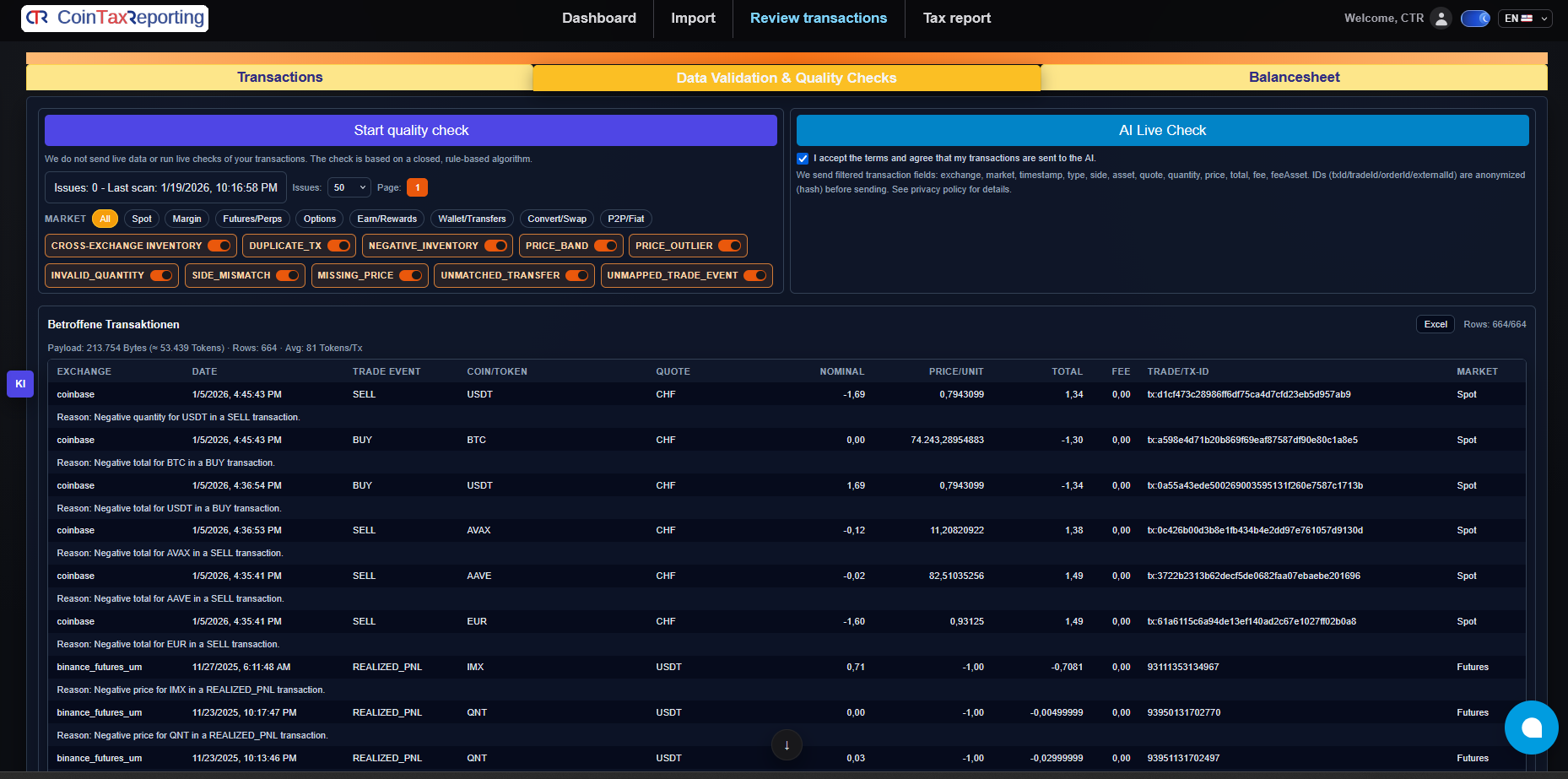Expand the Issues per page dropdown
The height and width of the screenshot is (779, 1568).
click(x=349, y=187)
